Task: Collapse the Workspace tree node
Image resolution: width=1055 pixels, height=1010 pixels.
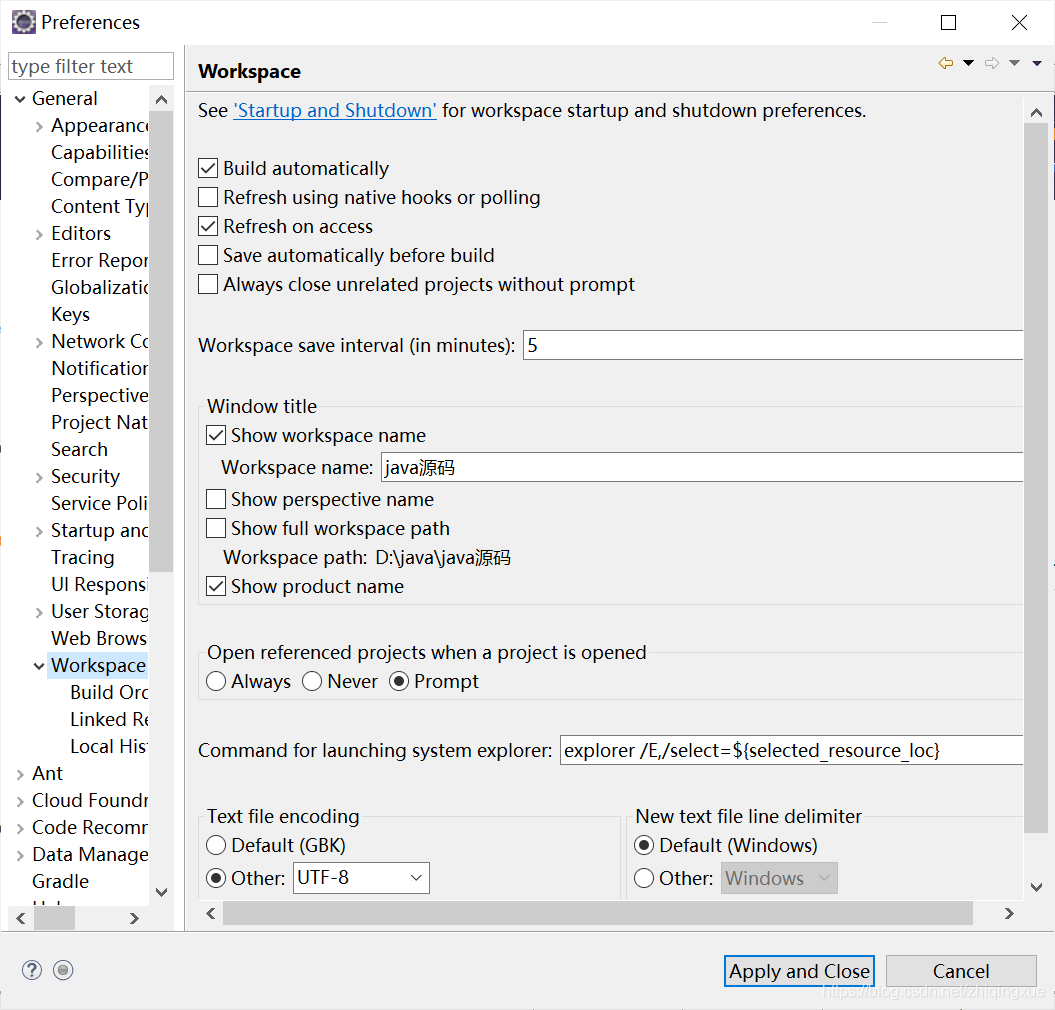Action: pos(39,666)
